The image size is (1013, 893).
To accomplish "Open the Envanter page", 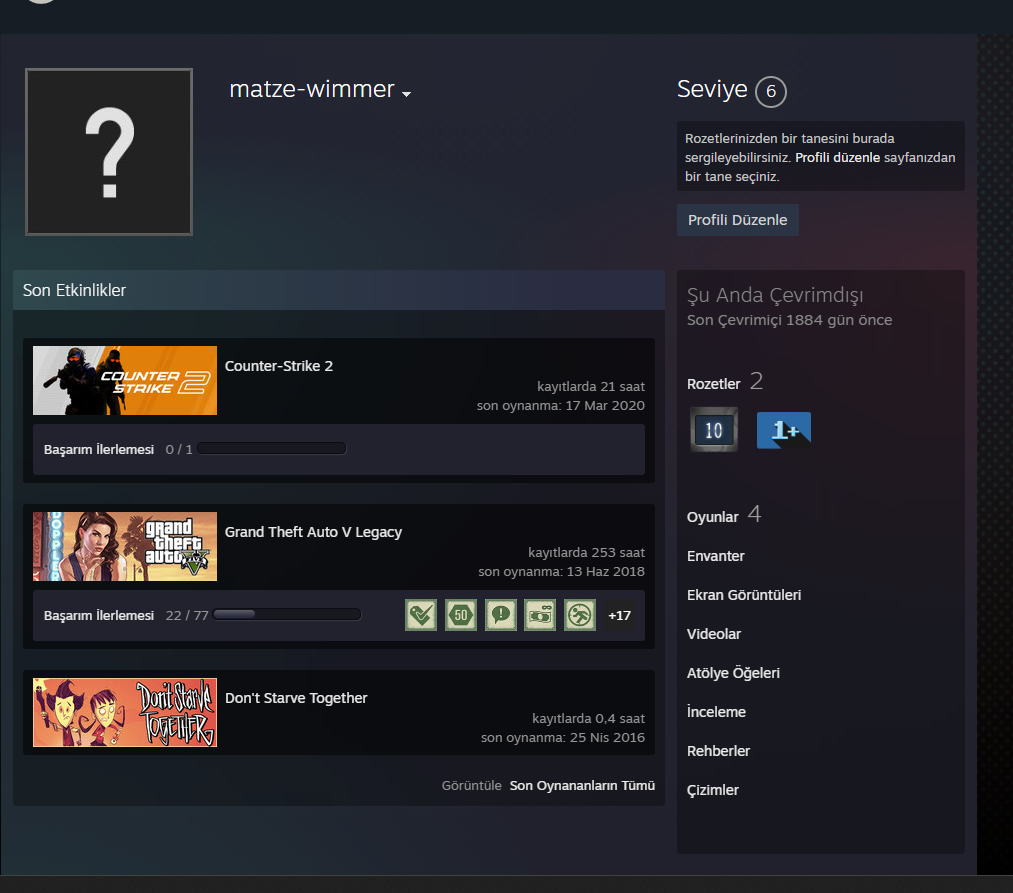I will point(715,556).
